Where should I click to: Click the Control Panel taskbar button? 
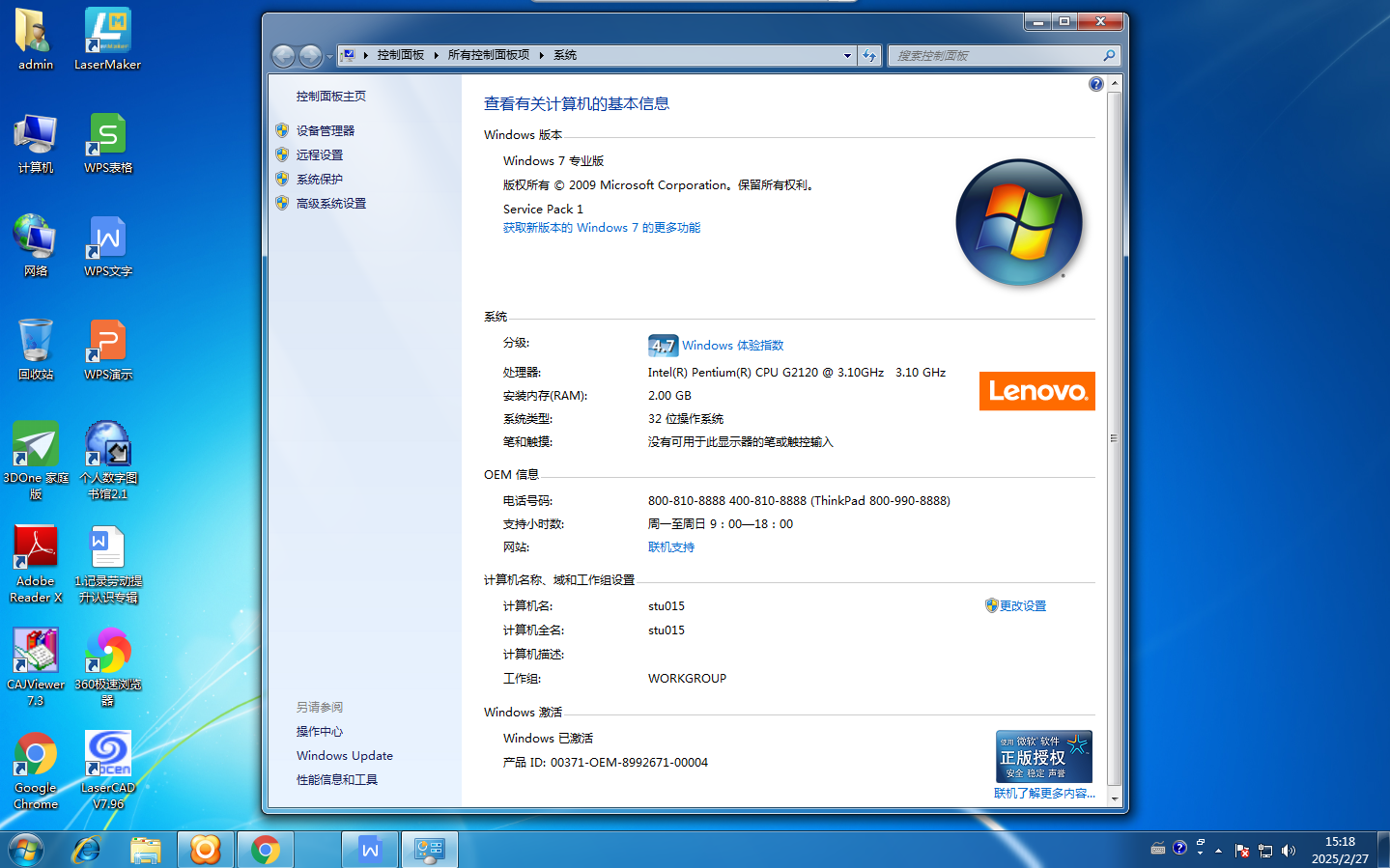[x=429, y=850]
